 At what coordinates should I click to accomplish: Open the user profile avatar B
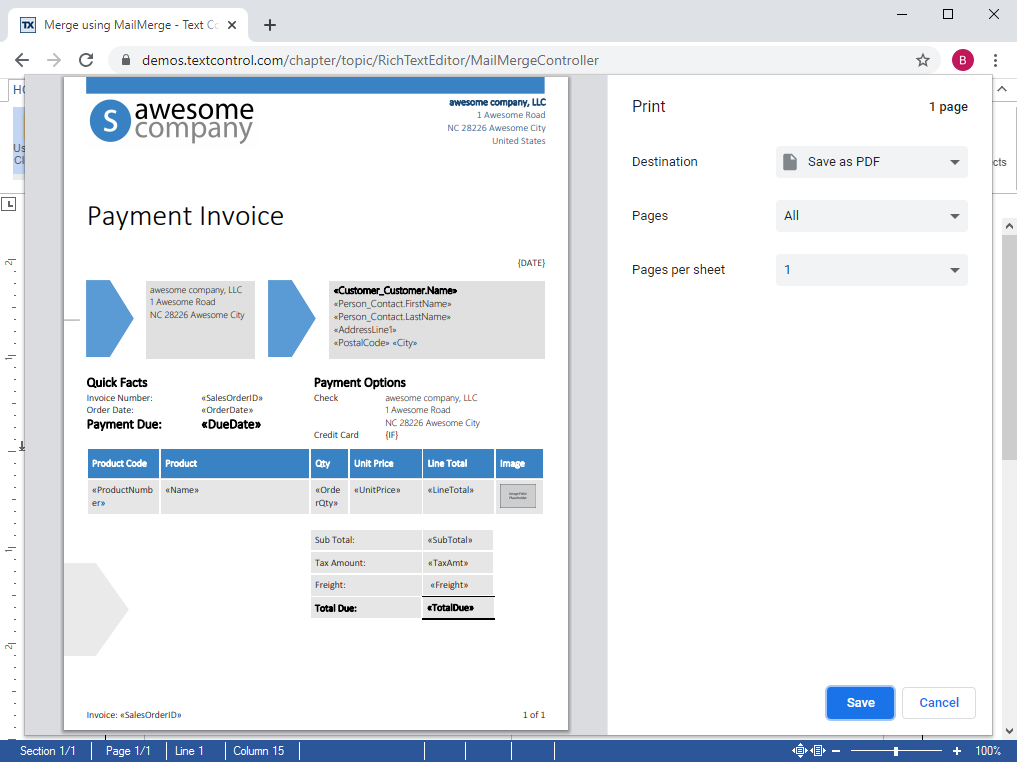tap(962, 60)
